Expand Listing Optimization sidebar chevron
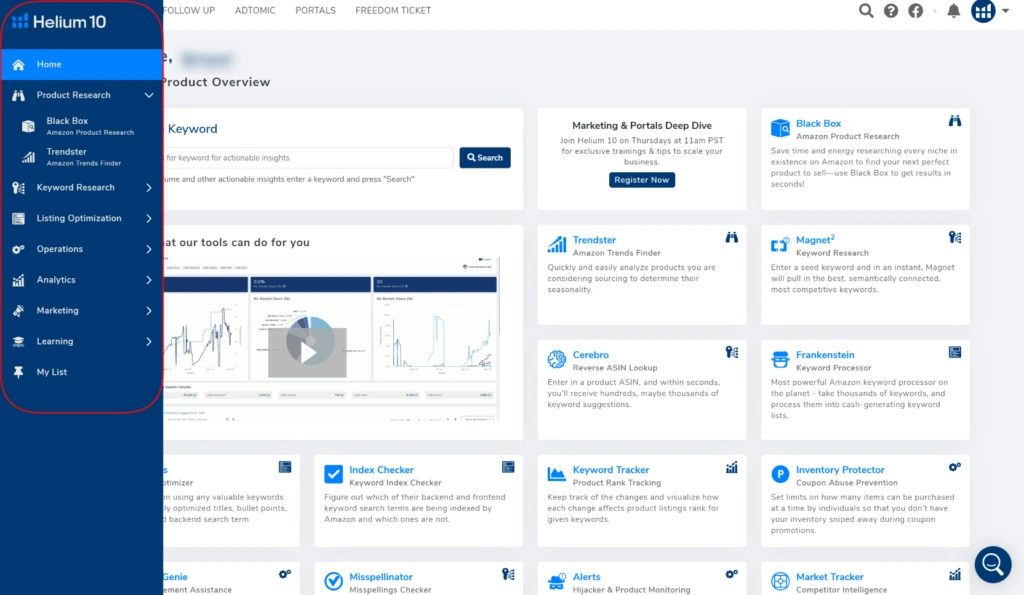 [x=149, y=218]
